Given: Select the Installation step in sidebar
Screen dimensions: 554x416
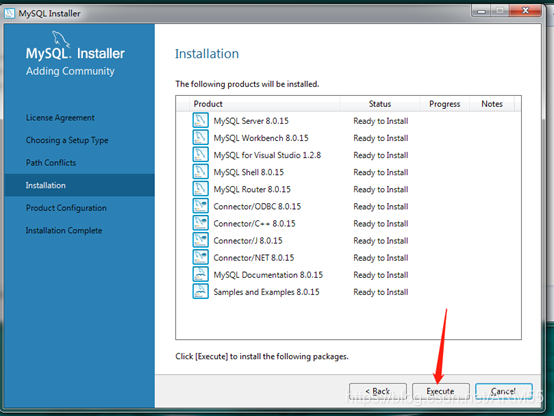Looking at the screenshot, I should 79,185.
